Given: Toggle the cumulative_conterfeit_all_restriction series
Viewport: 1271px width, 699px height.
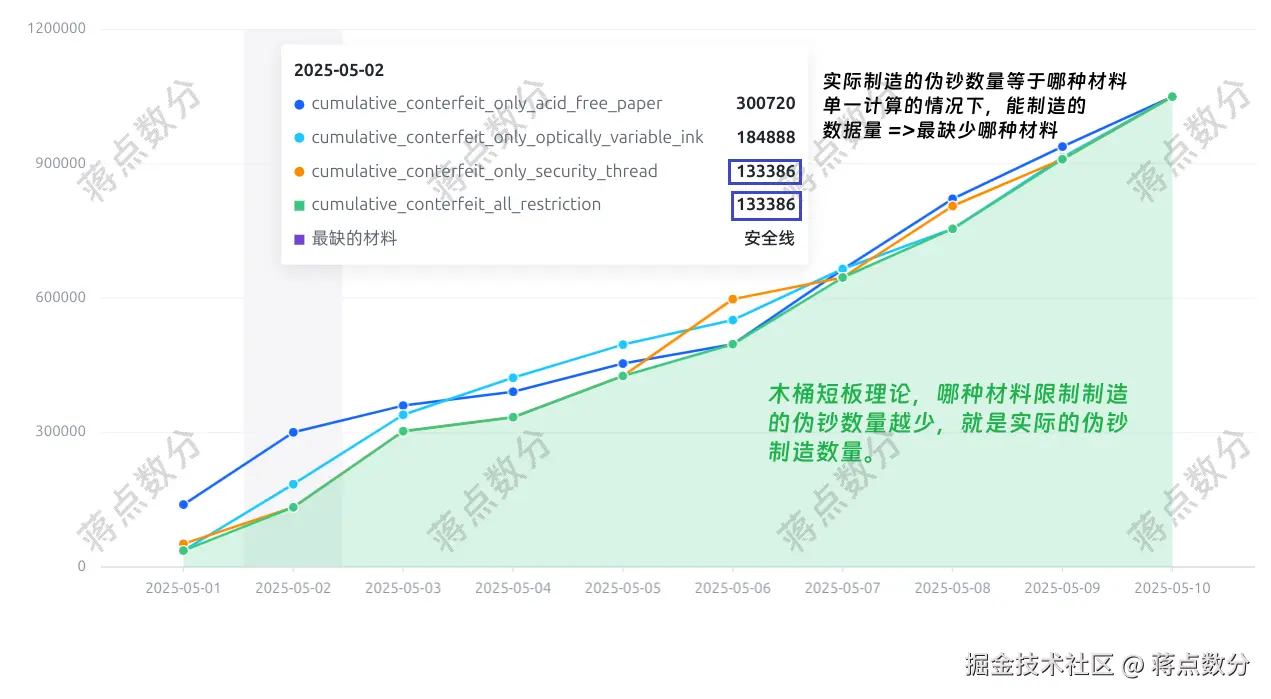Looking at the screenshot, I should [458, 204].
